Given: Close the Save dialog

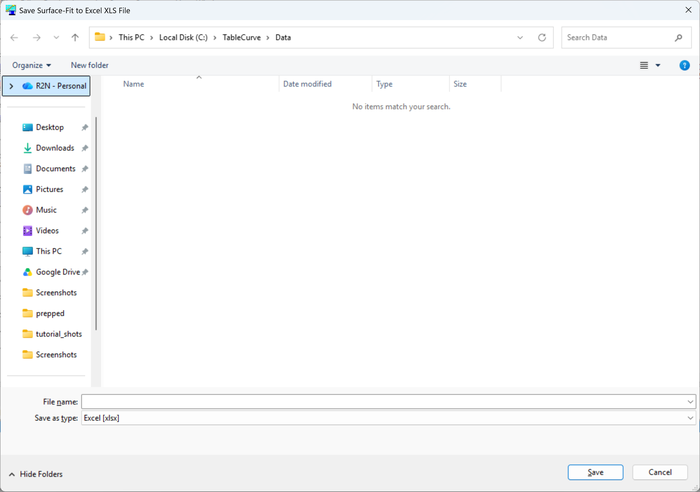Looking at the screenshot, I should [x=688, y=10].
